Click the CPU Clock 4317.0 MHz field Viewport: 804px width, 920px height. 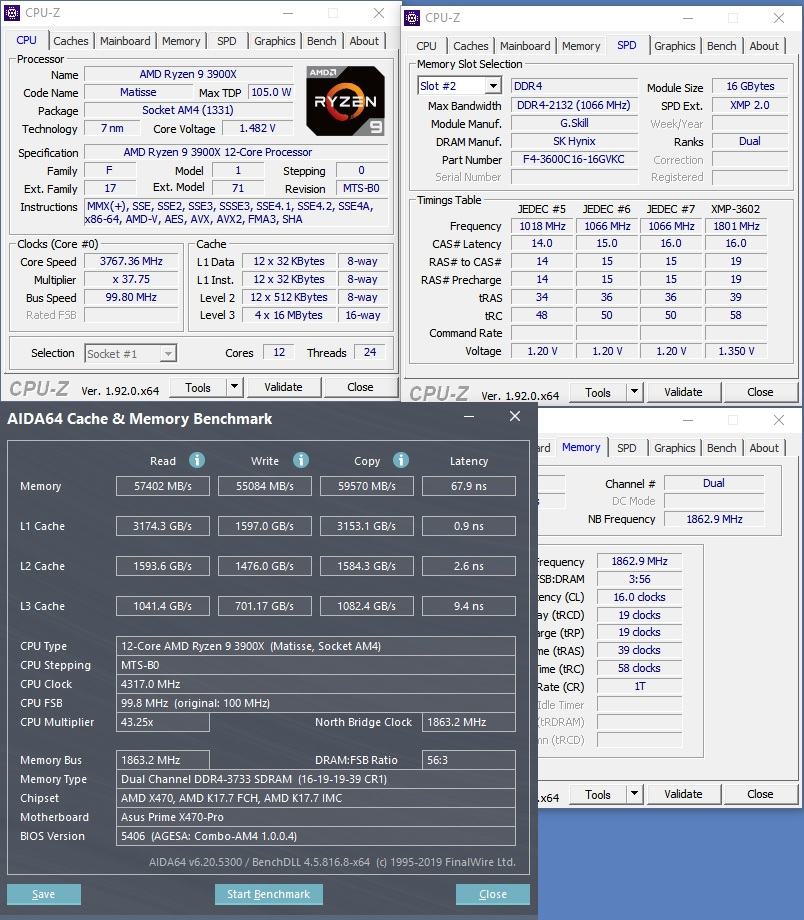tap(316, 684)
